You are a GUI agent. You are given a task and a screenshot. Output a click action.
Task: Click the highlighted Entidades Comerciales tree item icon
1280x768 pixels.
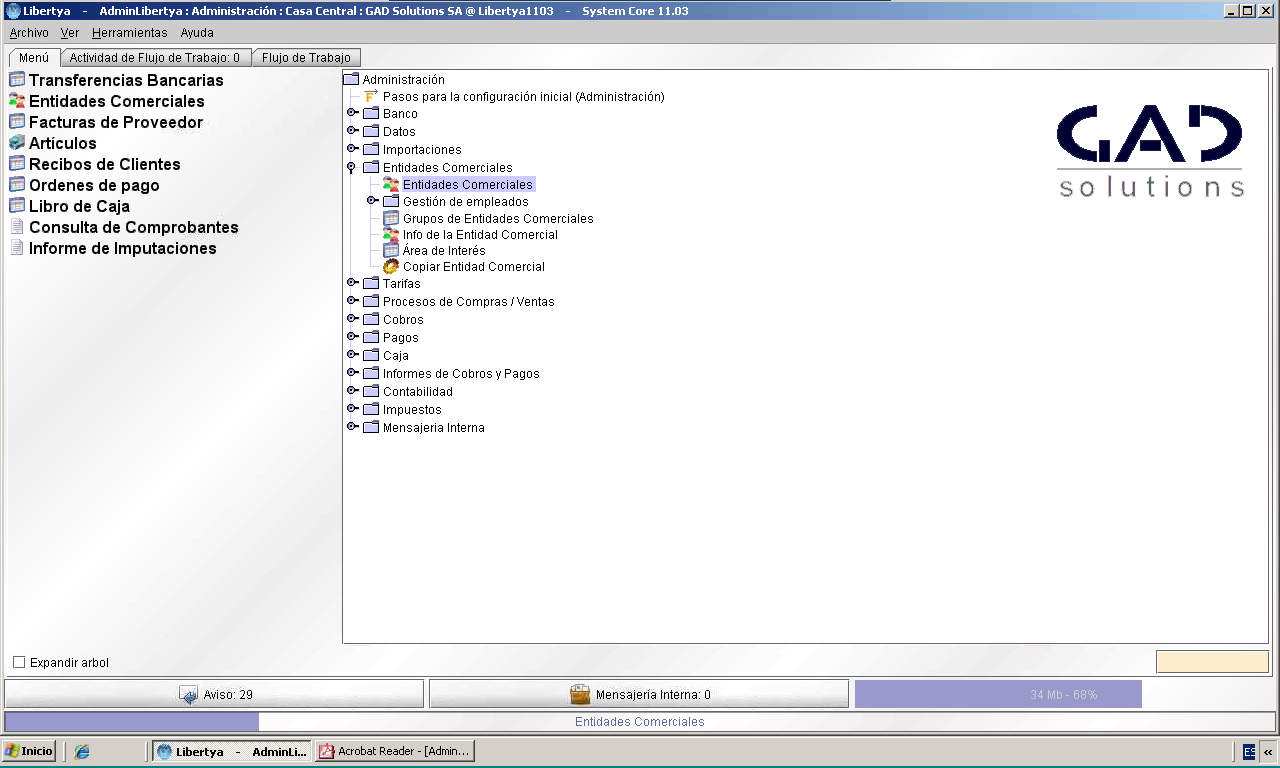coord(391,185)
